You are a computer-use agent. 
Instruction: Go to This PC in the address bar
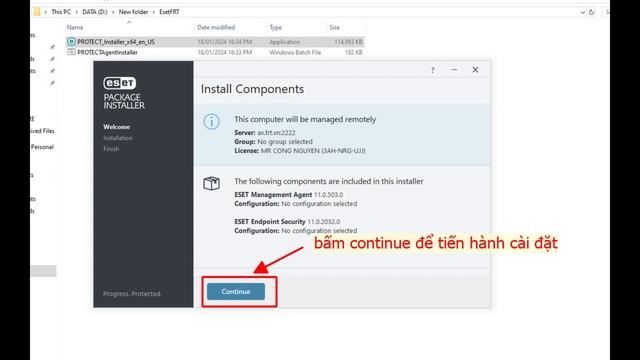61,12
